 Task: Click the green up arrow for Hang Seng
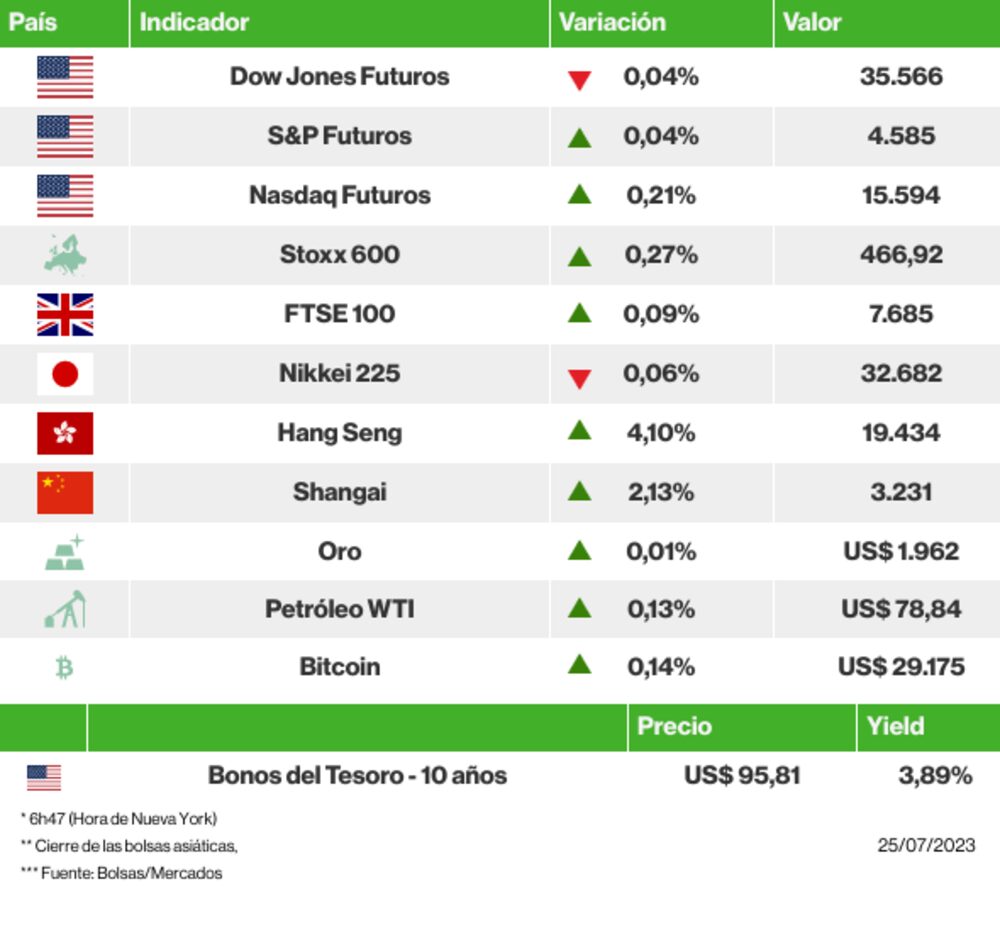point(579,431)
